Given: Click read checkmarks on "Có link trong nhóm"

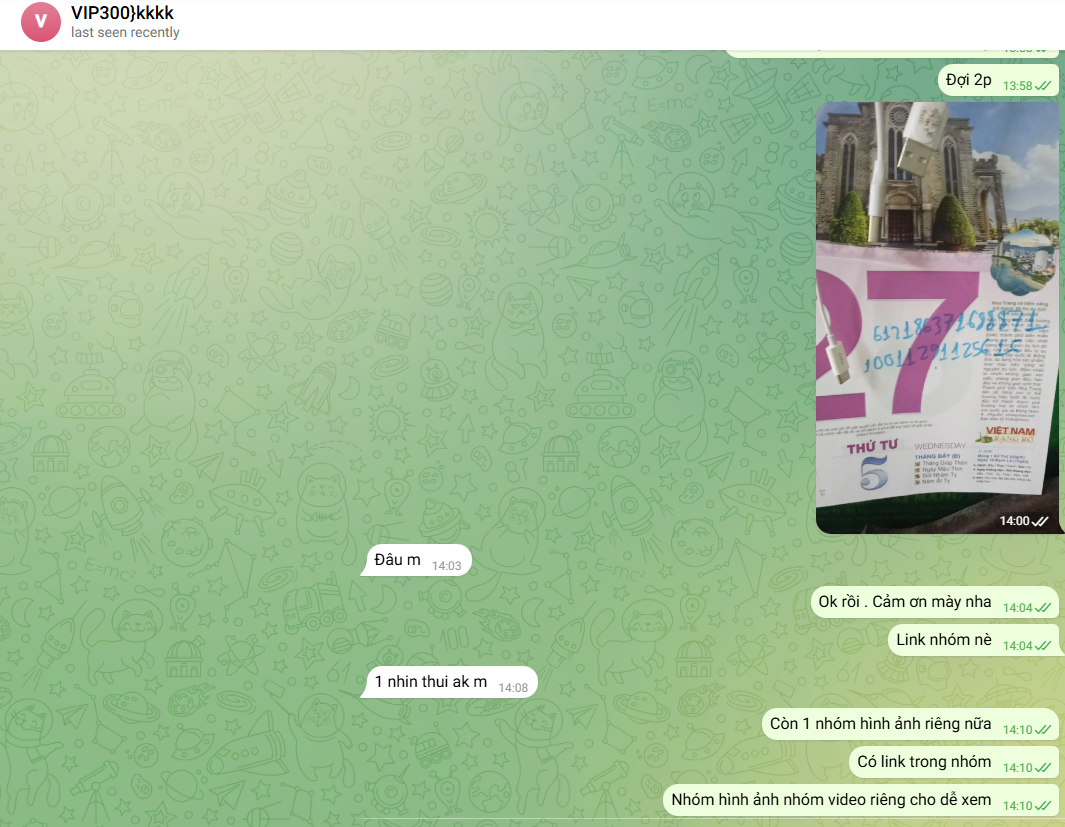Looking at the screenshot, I should 1043,768.
